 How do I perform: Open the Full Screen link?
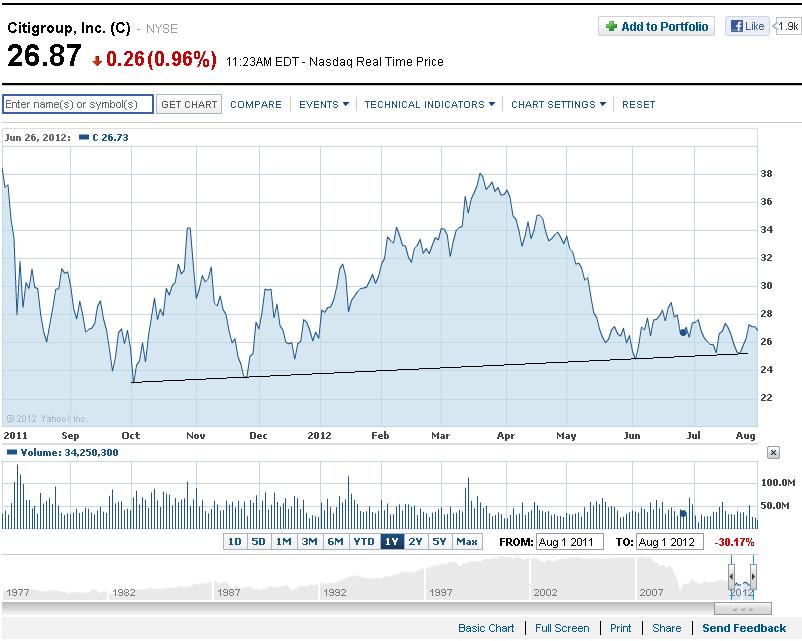tap(562, 628)
